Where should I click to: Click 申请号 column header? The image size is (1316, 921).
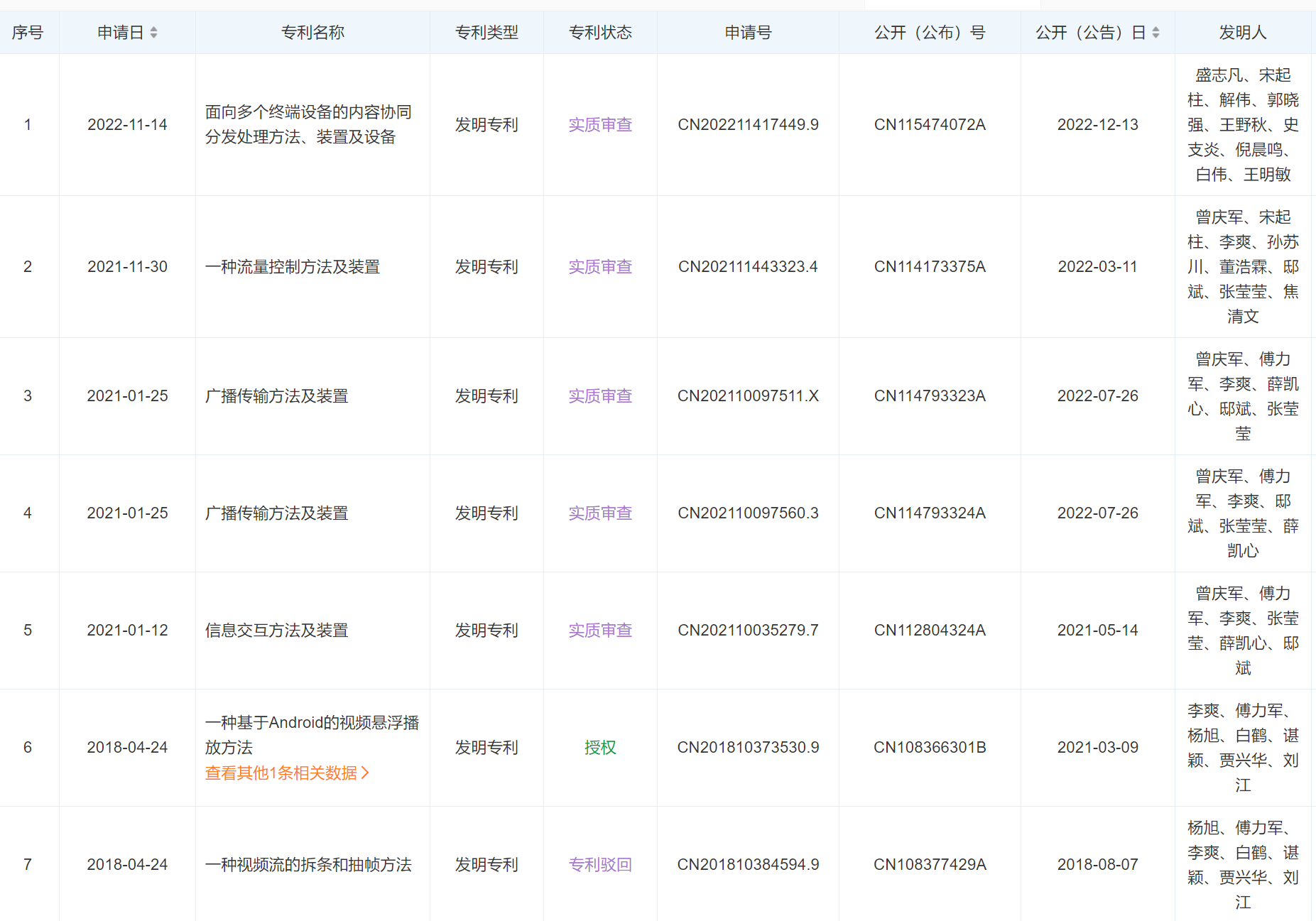pos(748,33)
